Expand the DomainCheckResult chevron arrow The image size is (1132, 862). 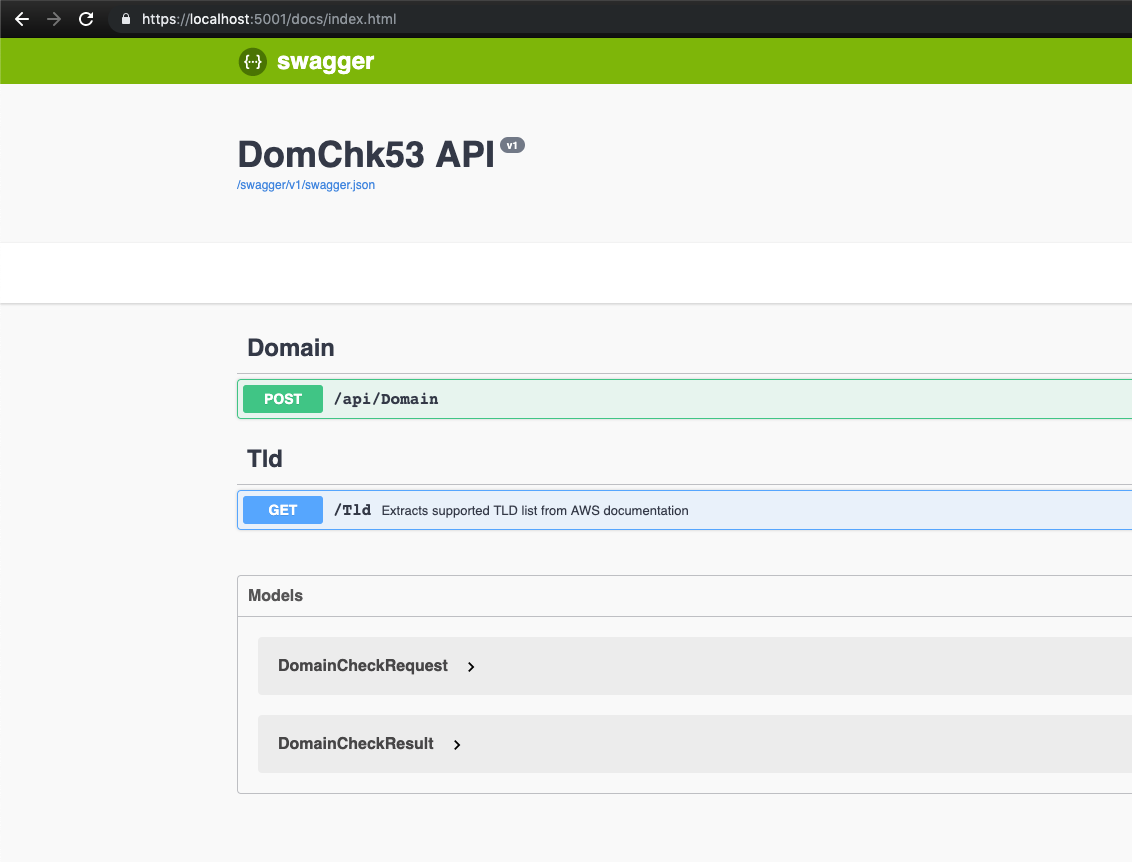click(457, 745)
